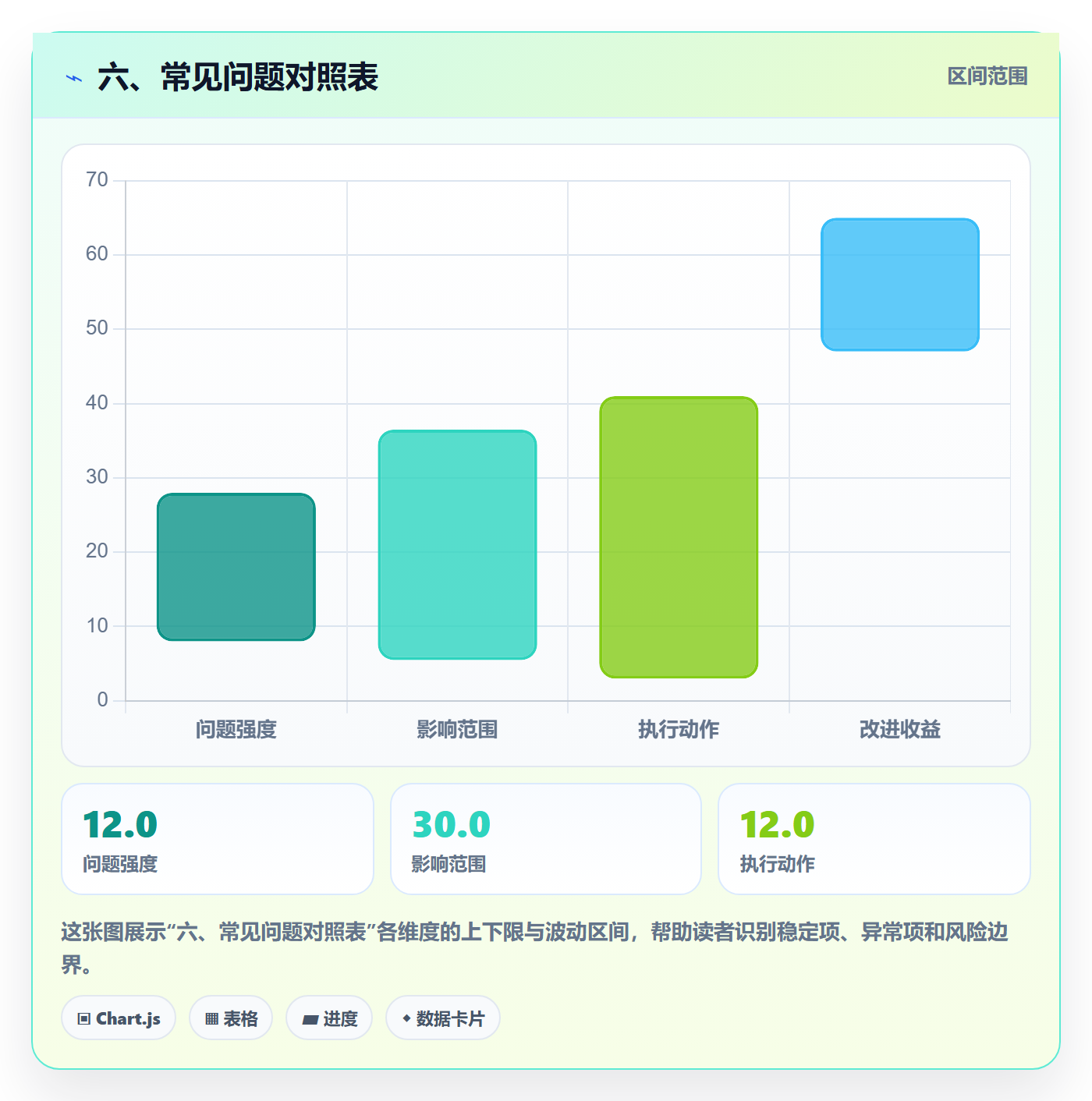Click the bar icon in 进度 chip
The width and height of the screenshot is (1092, 1101).
[310, 1019]
